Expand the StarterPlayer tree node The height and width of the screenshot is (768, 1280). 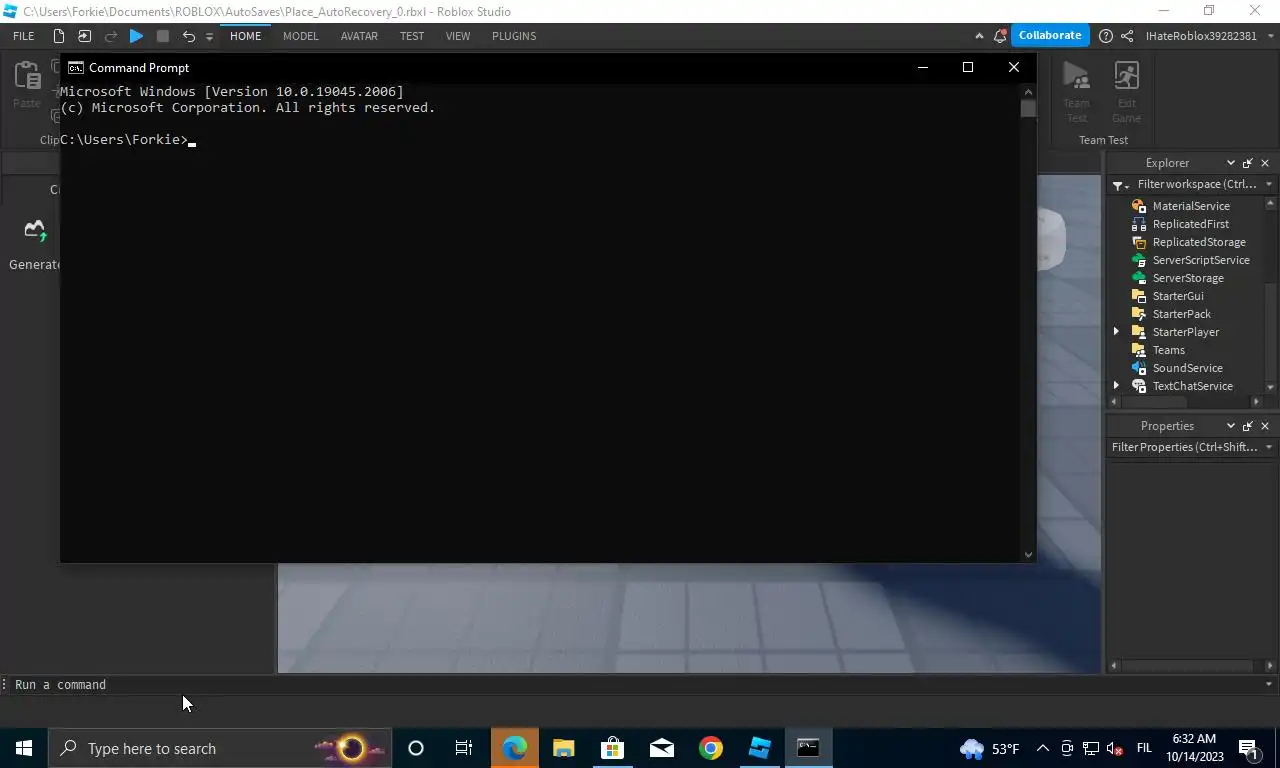(1117, 332)
